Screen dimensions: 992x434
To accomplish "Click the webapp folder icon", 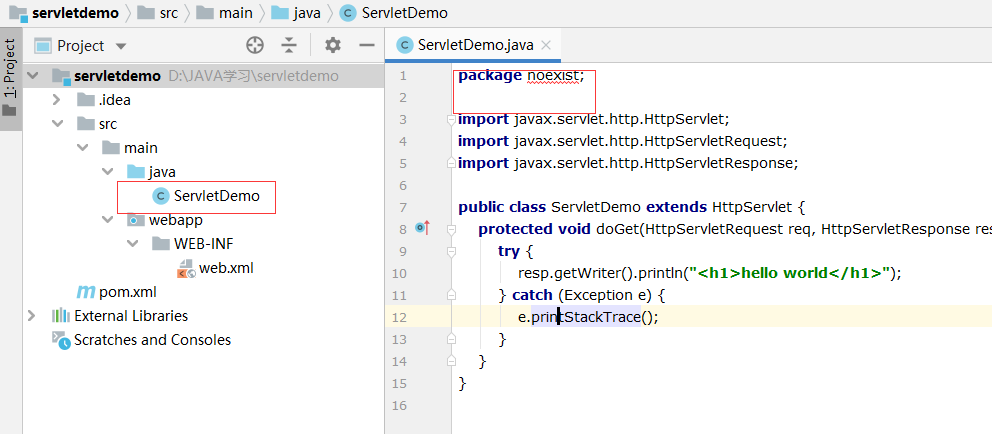I will coord(135,220).
